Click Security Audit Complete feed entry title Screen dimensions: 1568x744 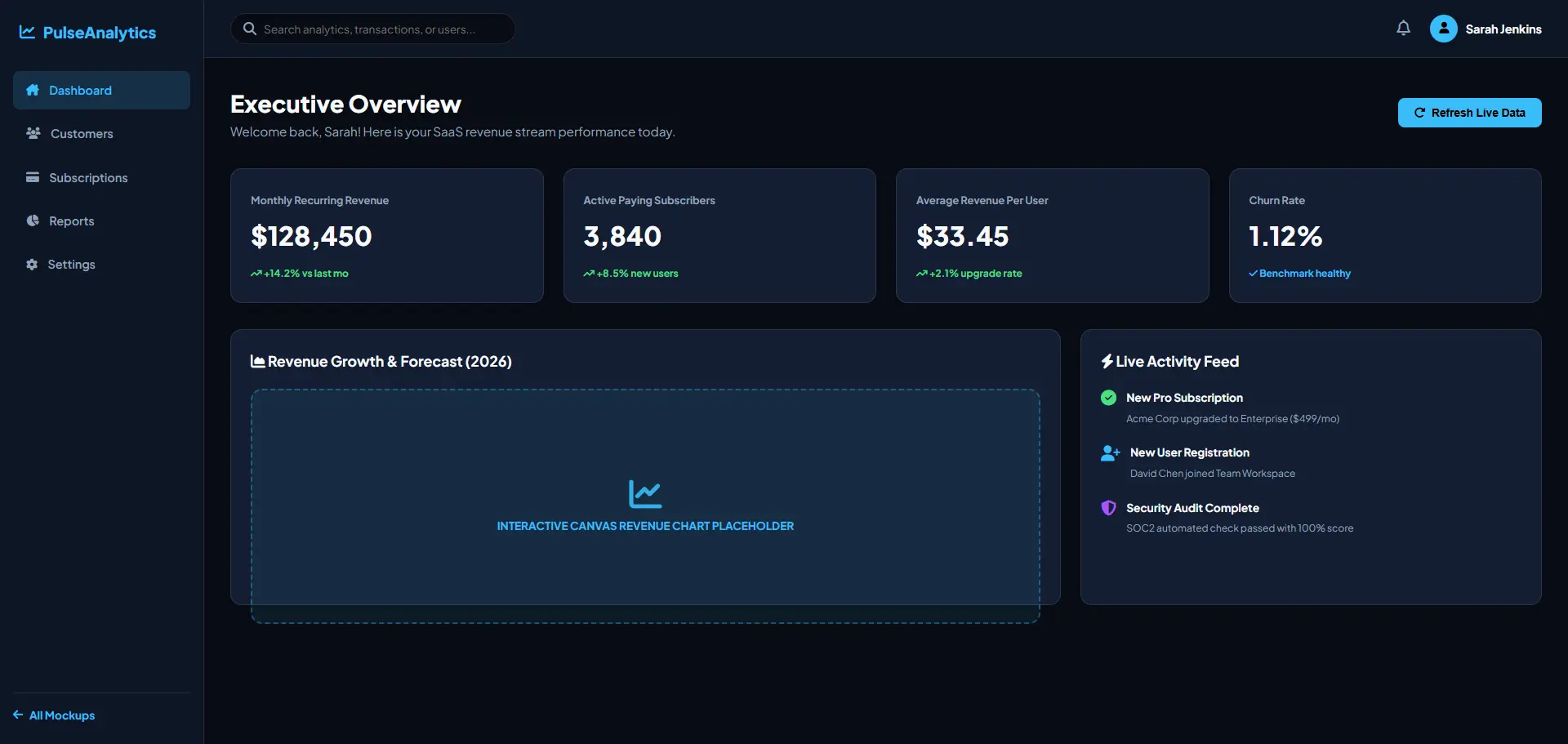(x=1192, y=508)
